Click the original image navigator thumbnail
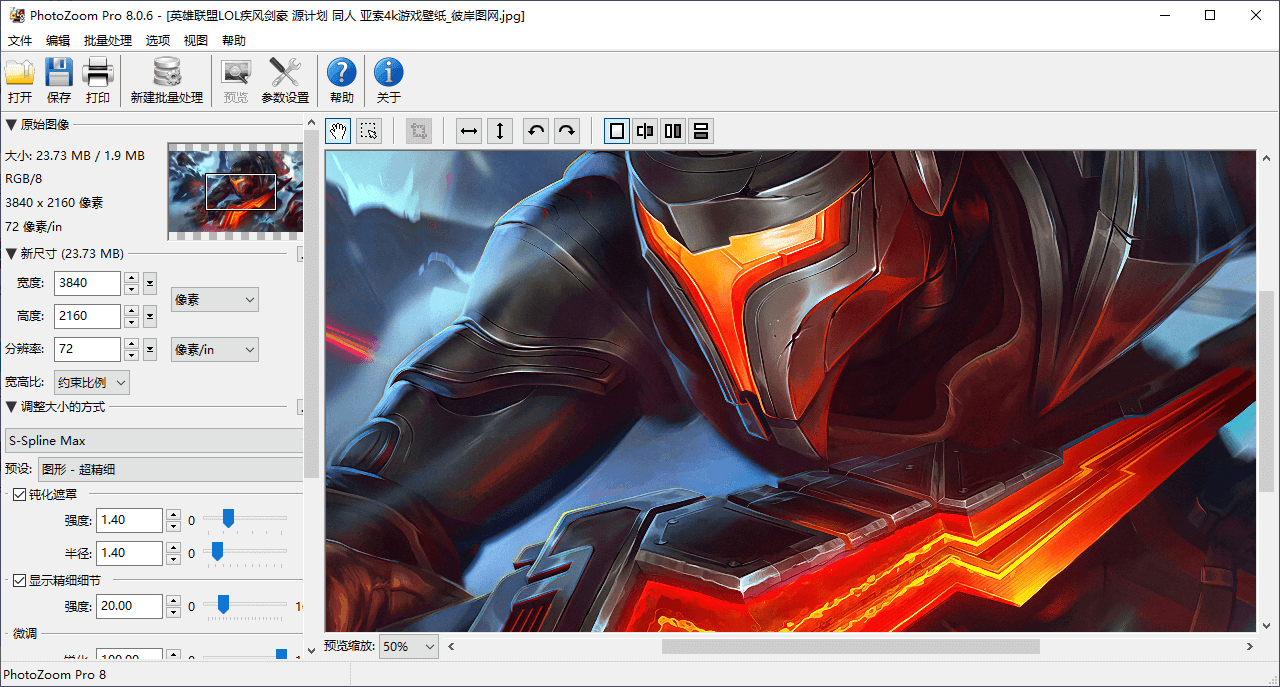 (x=235, y=191)
